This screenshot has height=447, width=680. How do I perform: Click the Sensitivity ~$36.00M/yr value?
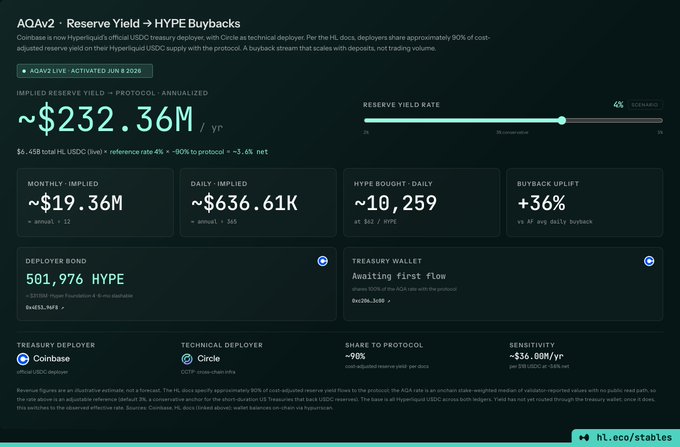[x=536, y=356]
